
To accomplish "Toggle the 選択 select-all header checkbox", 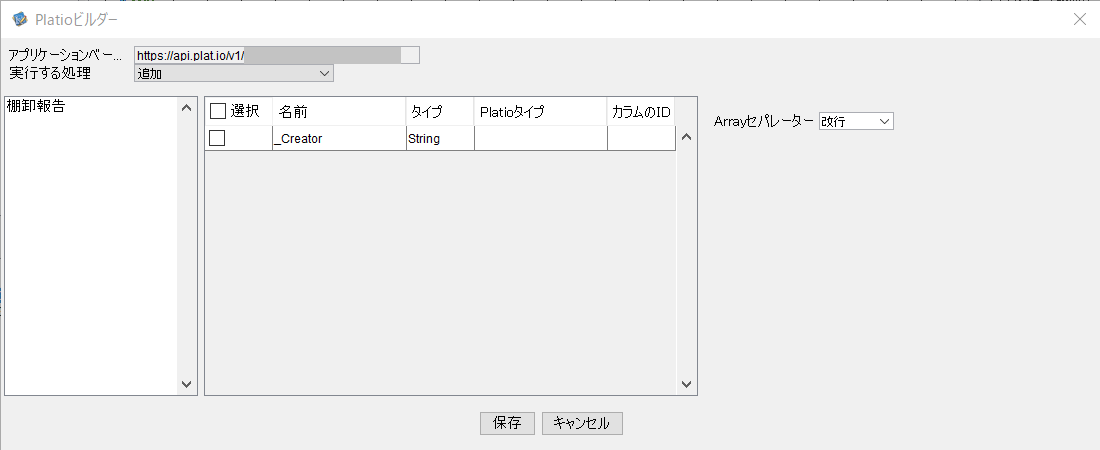I will (x=218, y=111).
